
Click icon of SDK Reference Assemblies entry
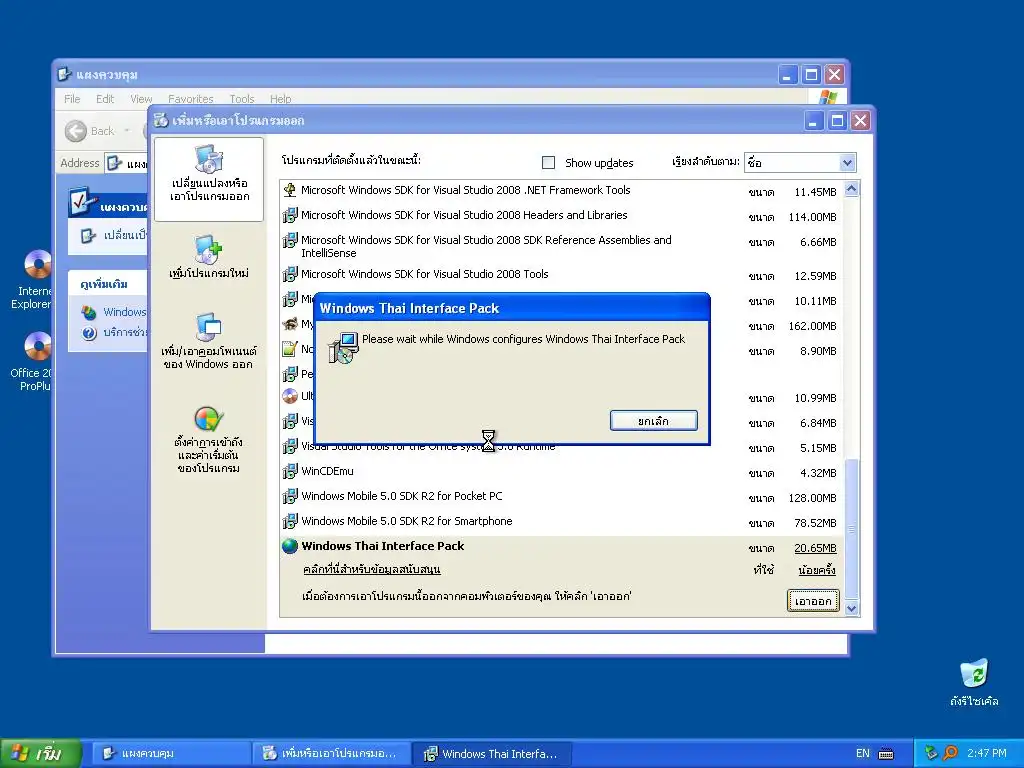coord(290,240)
